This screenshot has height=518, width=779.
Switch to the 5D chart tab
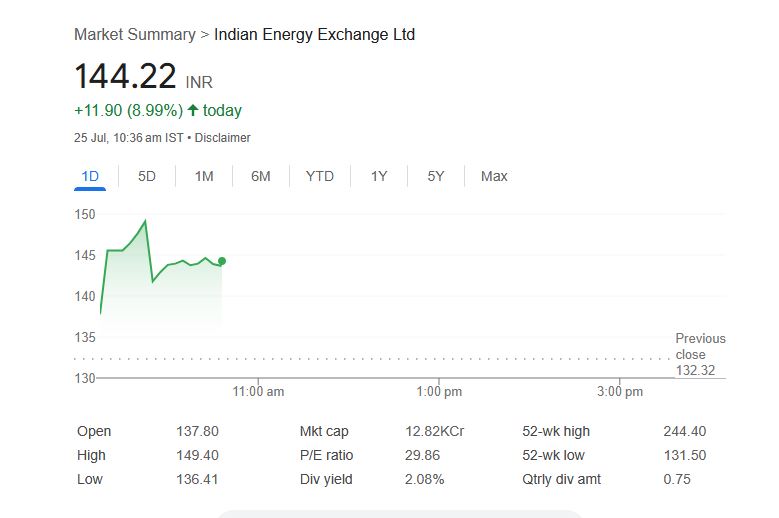point(147,176)
